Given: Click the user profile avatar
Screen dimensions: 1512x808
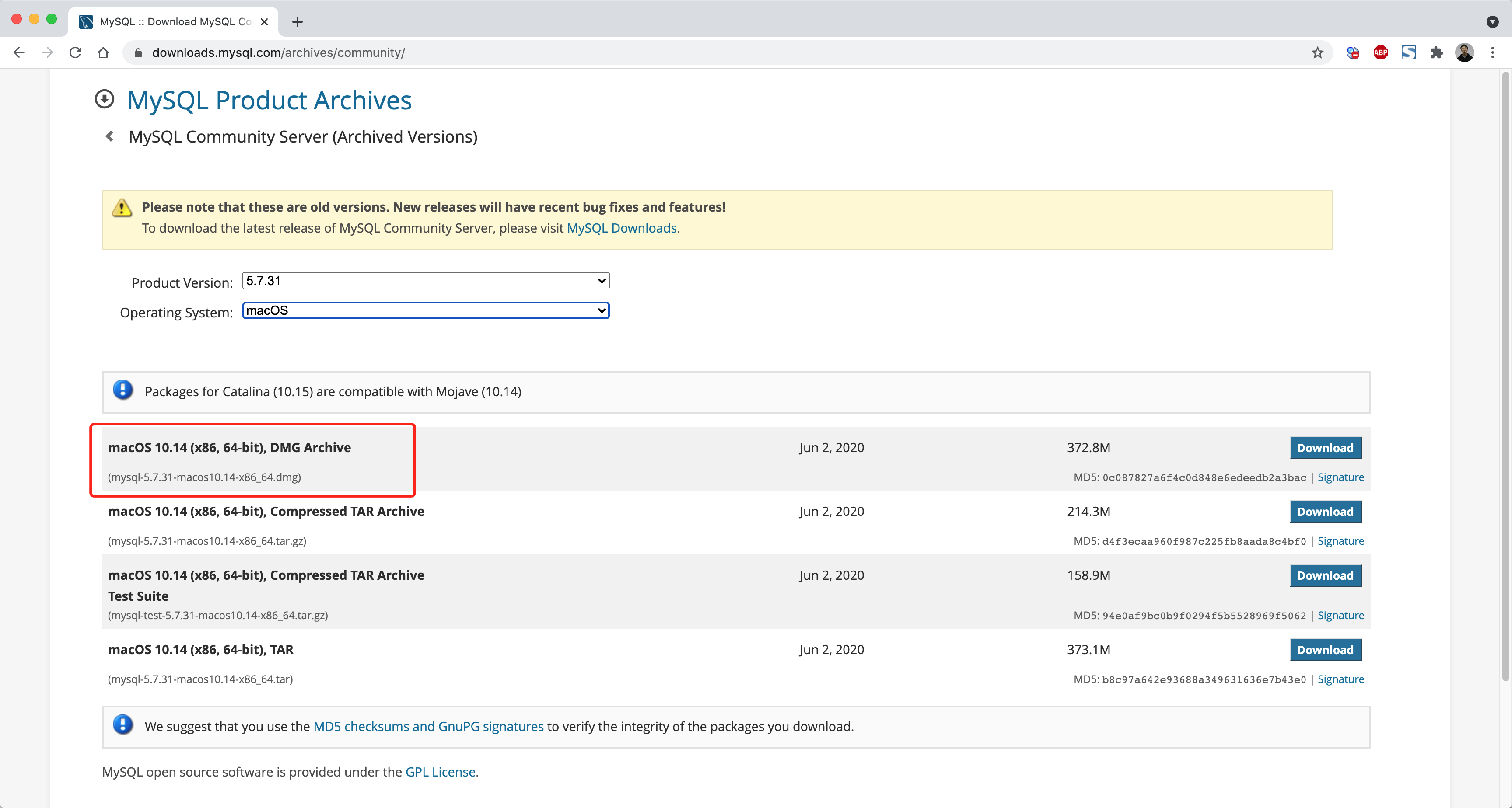Looking at the screenshot, I should pos(1464,53).
